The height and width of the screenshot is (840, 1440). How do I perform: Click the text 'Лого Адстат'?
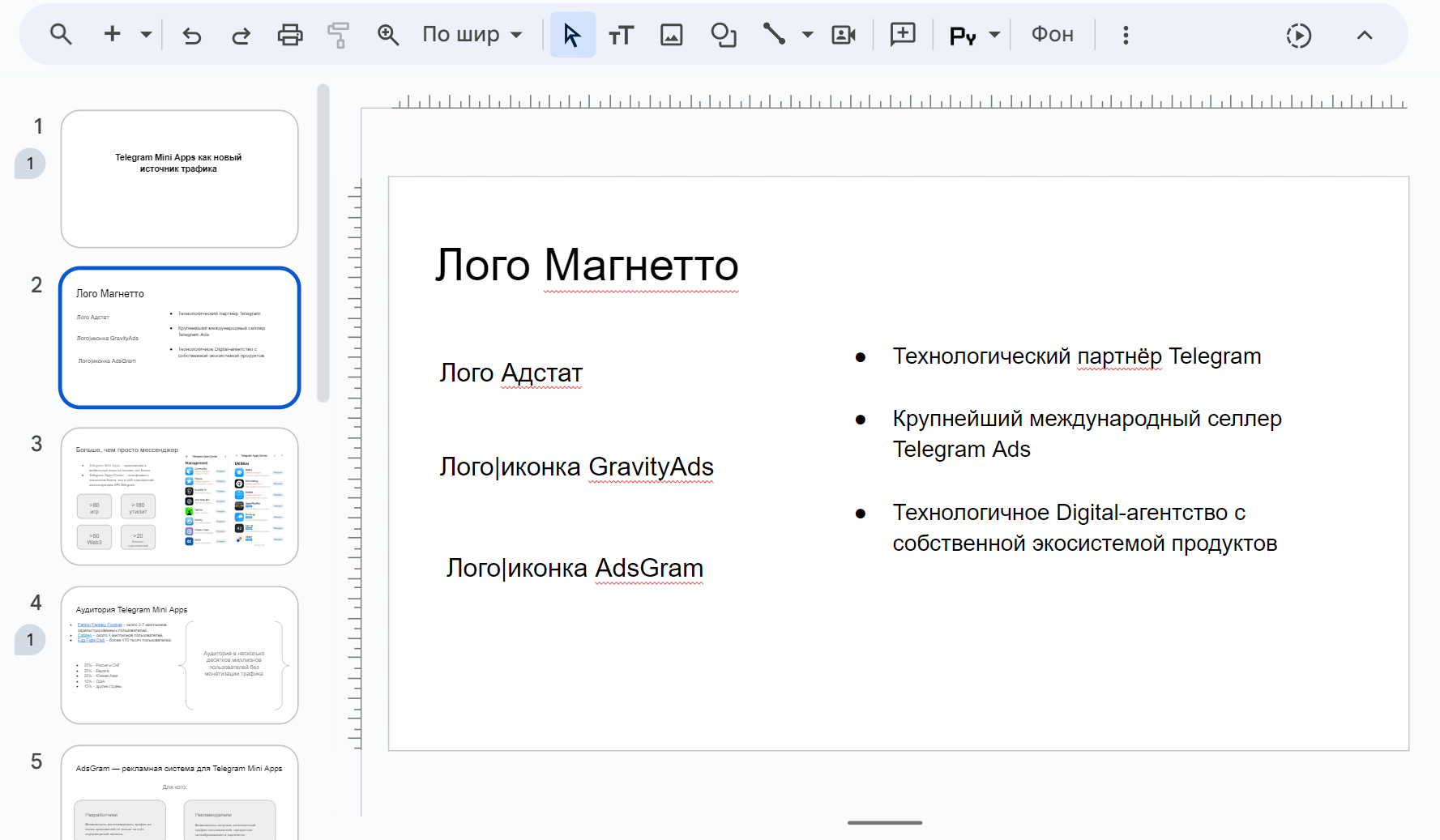click(x=511, y=373)
